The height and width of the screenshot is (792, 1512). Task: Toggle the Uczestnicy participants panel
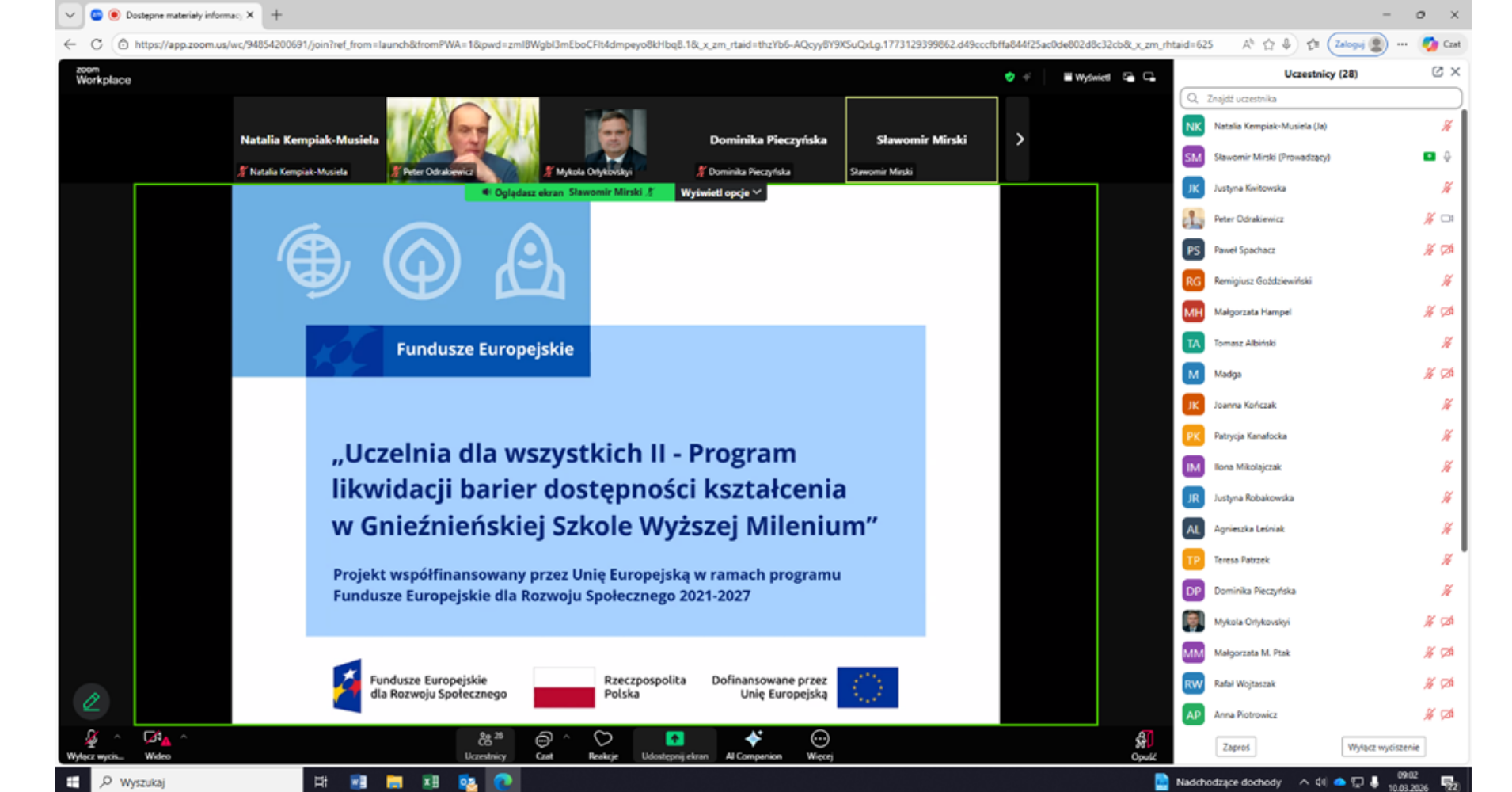(x=485, y=744)
